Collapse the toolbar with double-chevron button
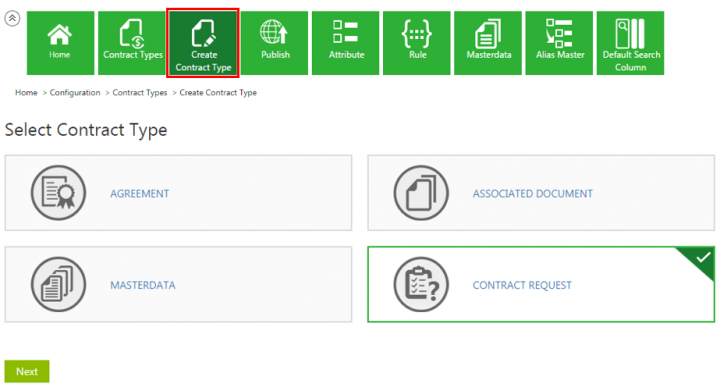This screenshot has width=720, height=387. point(12,18)
